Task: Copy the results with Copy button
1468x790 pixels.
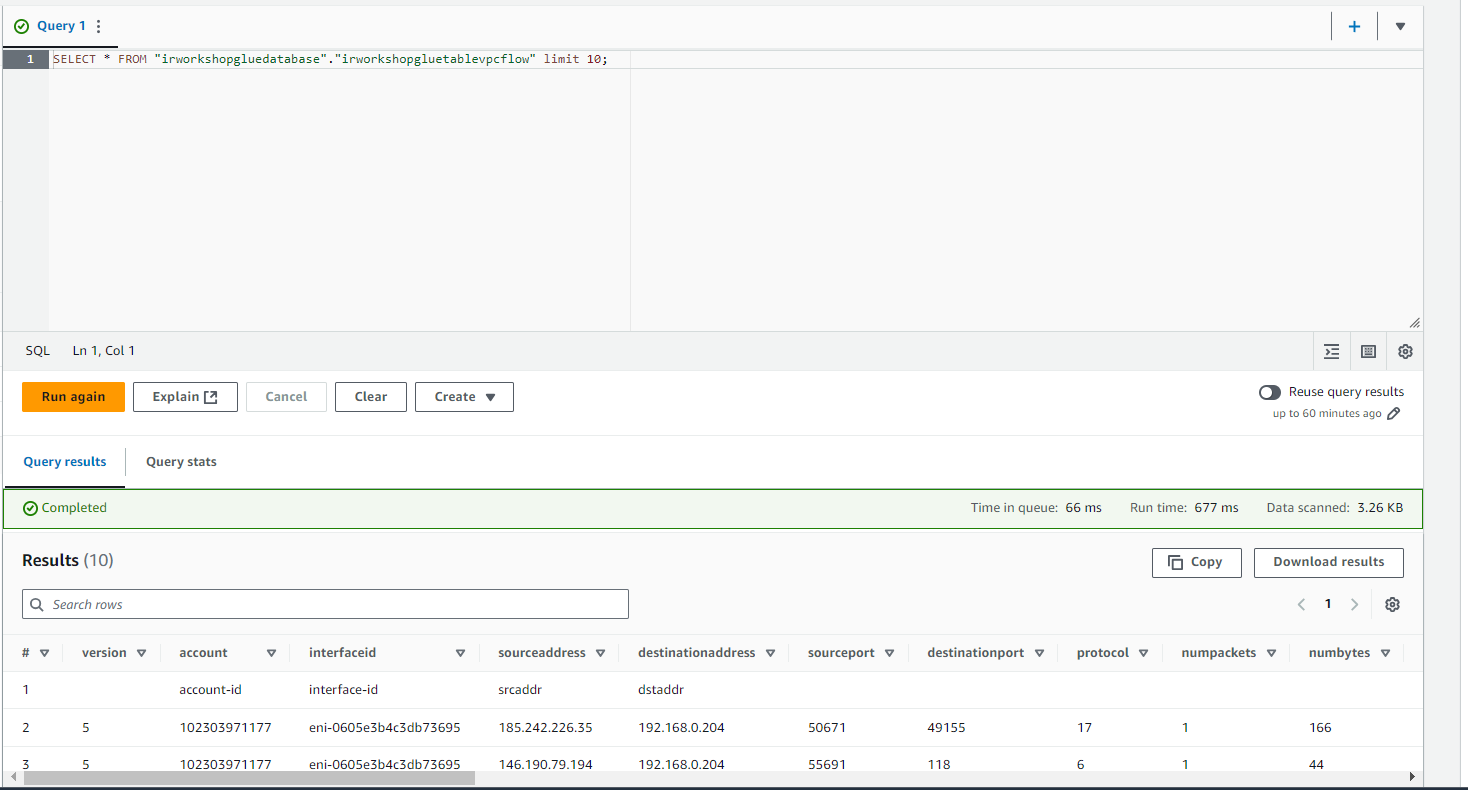Action: 1196,562
